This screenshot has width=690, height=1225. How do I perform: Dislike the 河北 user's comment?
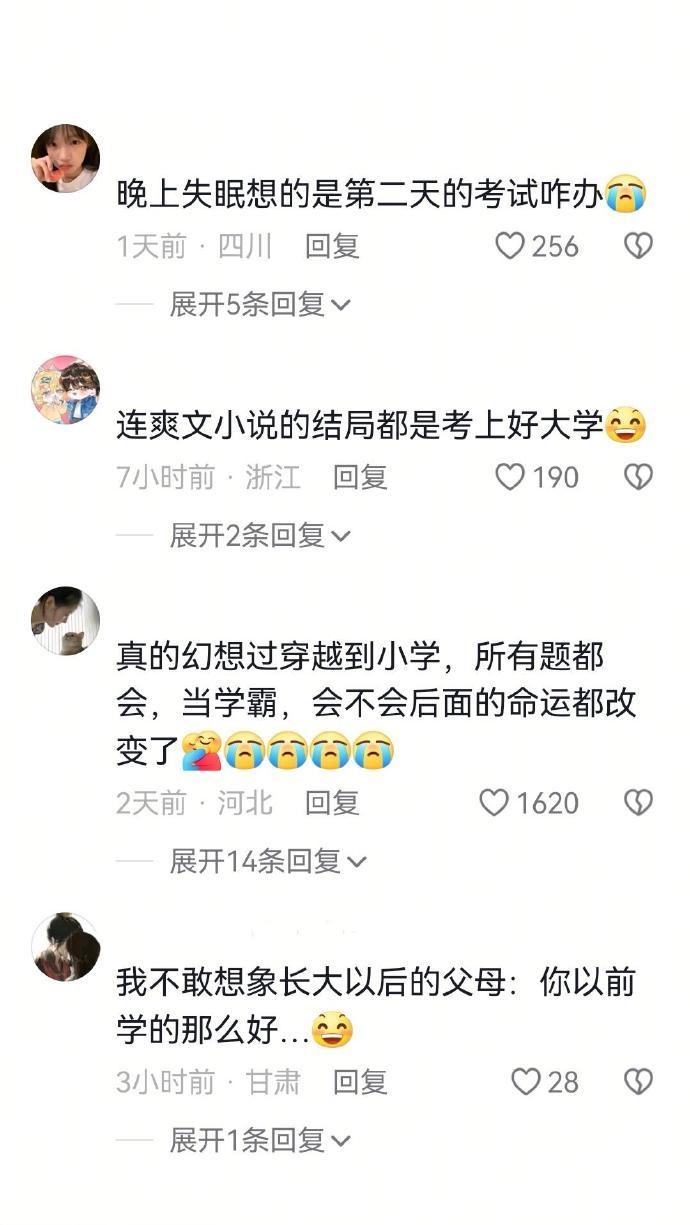(x=638, y=803)
